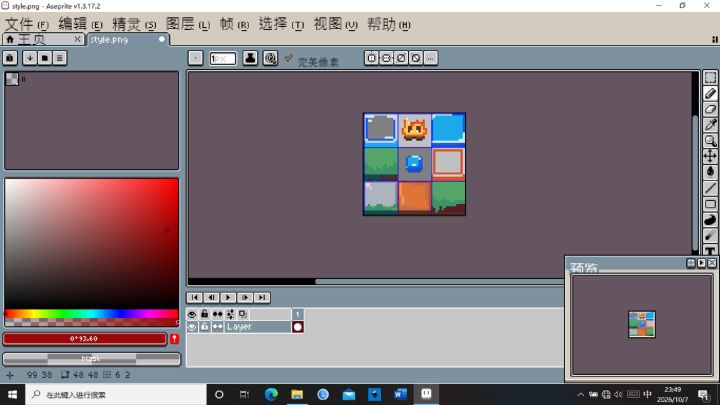The height and width of the screenshot is (405, 720).
Task: Select the Paint Bucket tool
Action: 710,172
